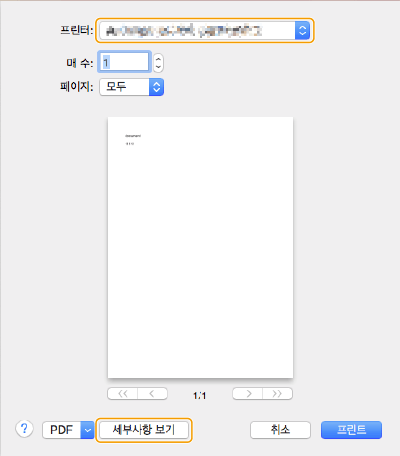Viewport: 400px width, 456px height.
Task: Click the printer dropdown blue arrow button
Action: tap(302, 31)
